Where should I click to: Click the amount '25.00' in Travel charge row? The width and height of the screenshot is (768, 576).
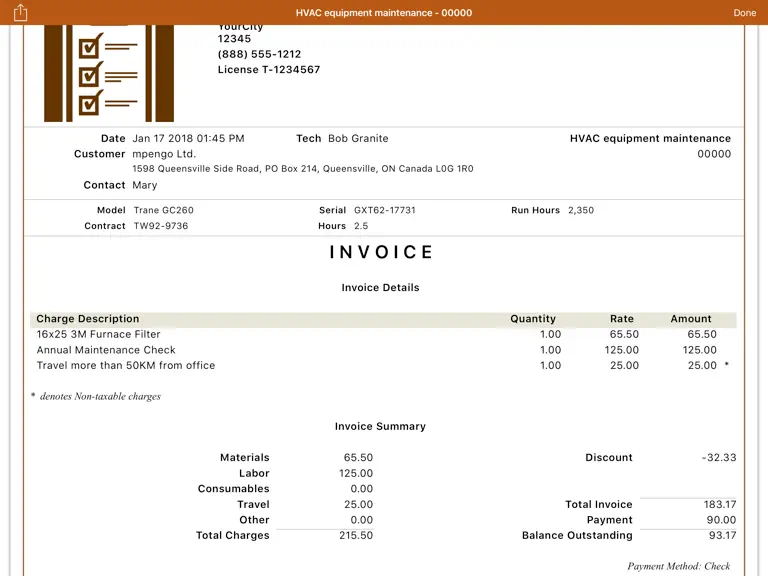point(702,365)
